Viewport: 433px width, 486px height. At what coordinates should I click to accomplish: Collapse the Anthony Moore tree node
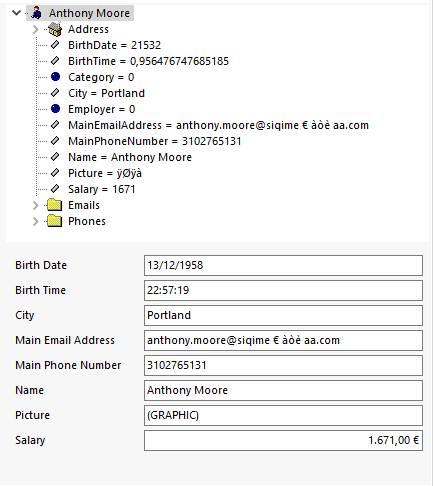coord(16,13)
